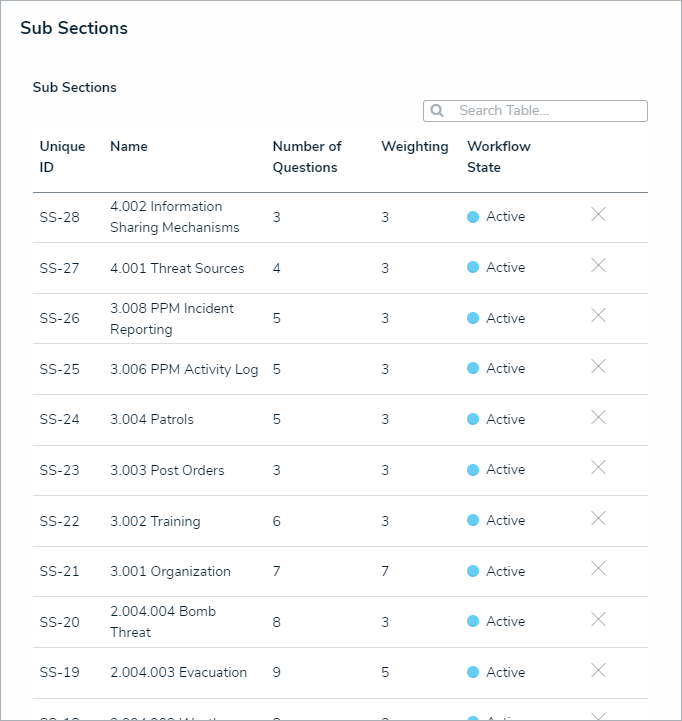The width and height of the screenshot is (682, 721).
Task: Click the Active state dot for SS-28
Action: (473, 217)
